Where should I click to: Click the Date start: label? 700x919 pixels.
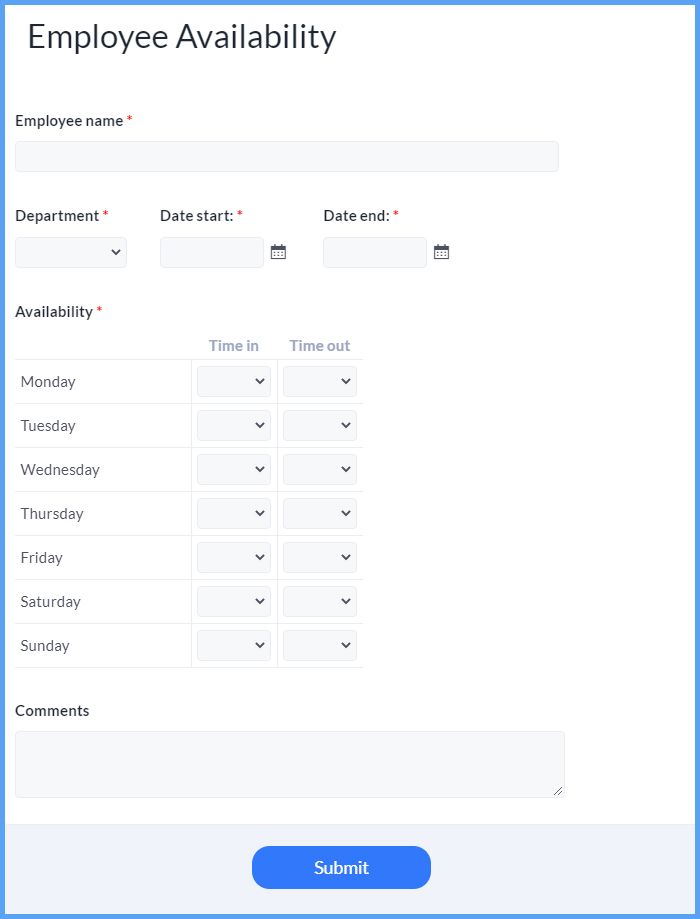pos(197,216)
